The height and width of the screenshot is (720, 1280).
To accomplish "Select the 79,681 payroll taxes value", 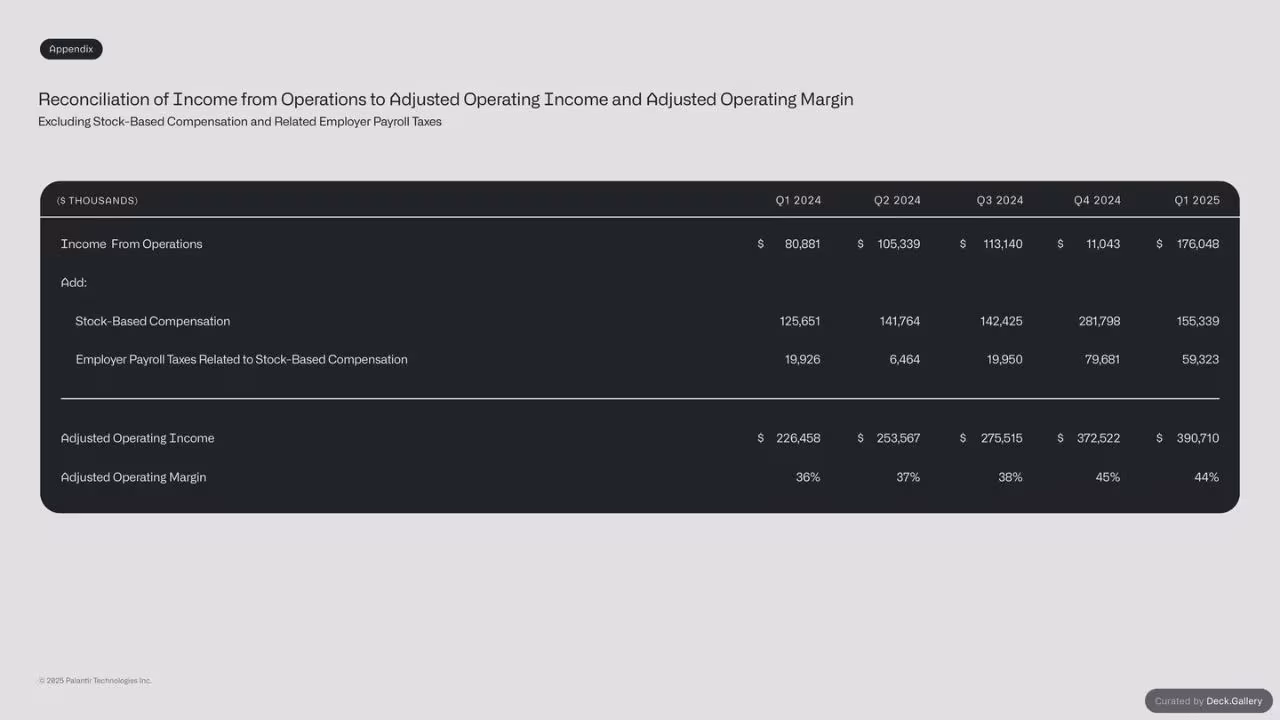I will tap(1102, 360).
